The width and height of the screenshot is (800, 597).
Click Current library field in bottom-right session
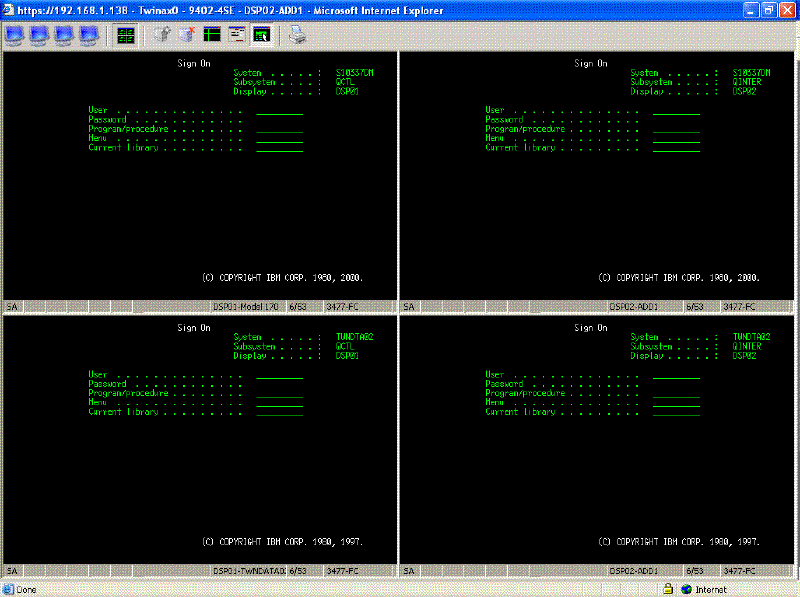coord(676,412)
